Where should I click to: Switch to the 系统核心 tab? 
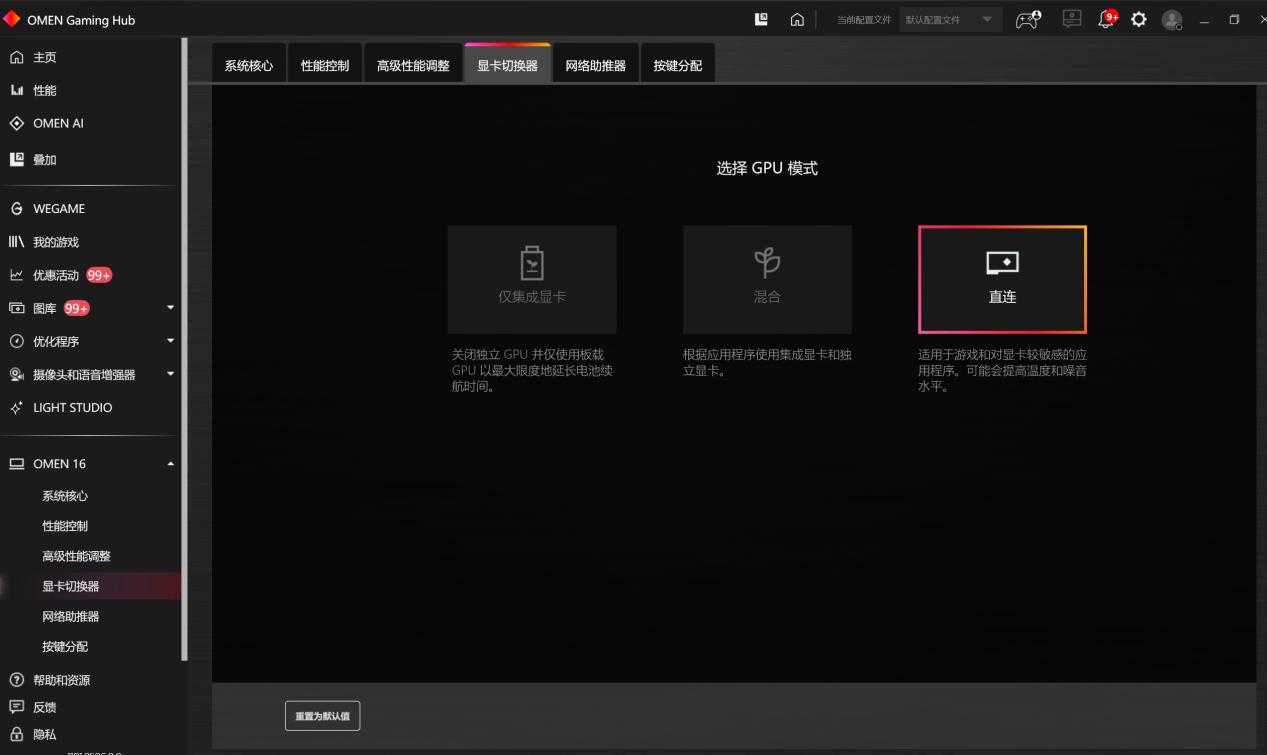pyautogui.click(x=249, y=62)
